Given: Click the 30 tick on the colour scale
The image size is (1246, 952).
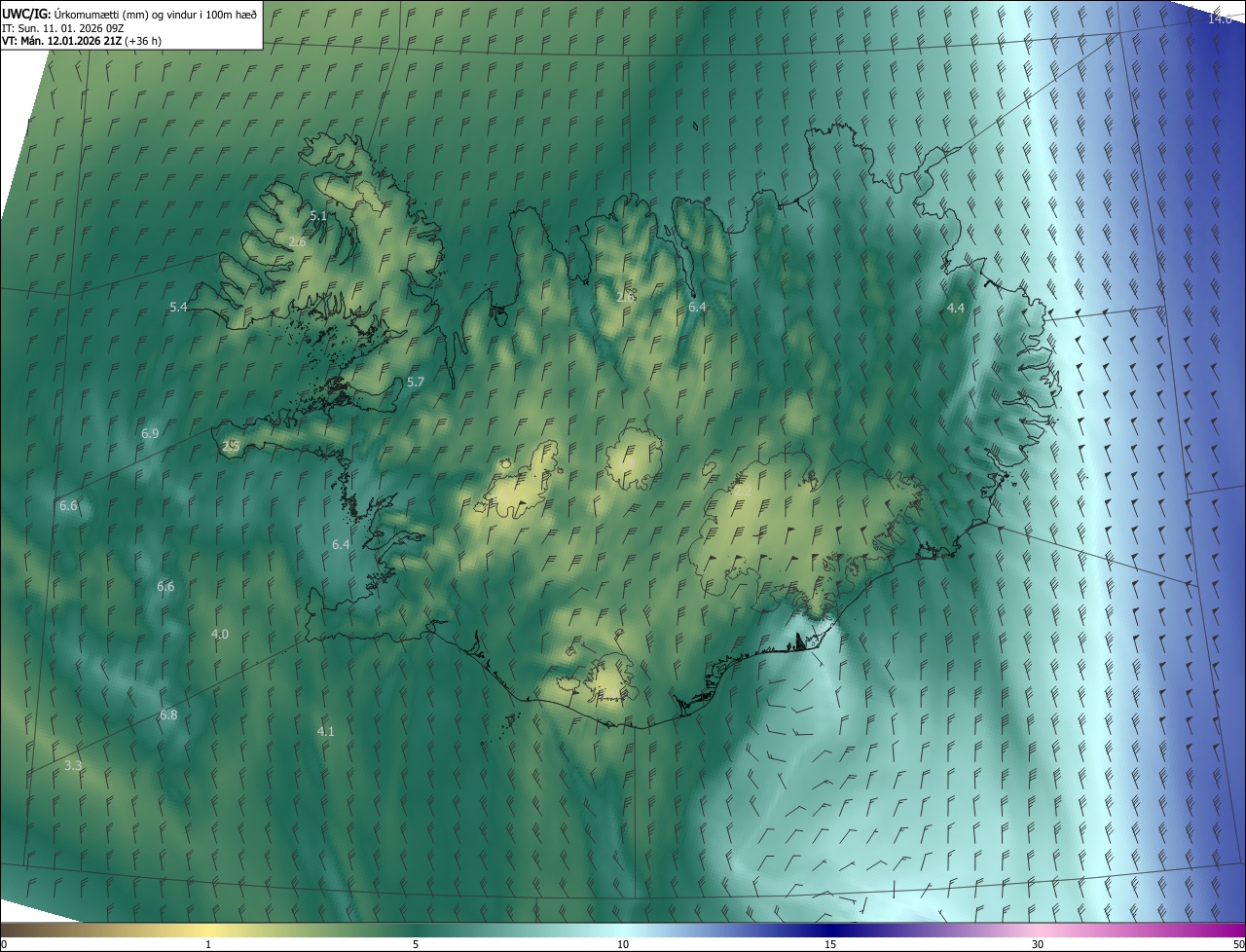Looking at the screenshot, I should pos(1038,944).
